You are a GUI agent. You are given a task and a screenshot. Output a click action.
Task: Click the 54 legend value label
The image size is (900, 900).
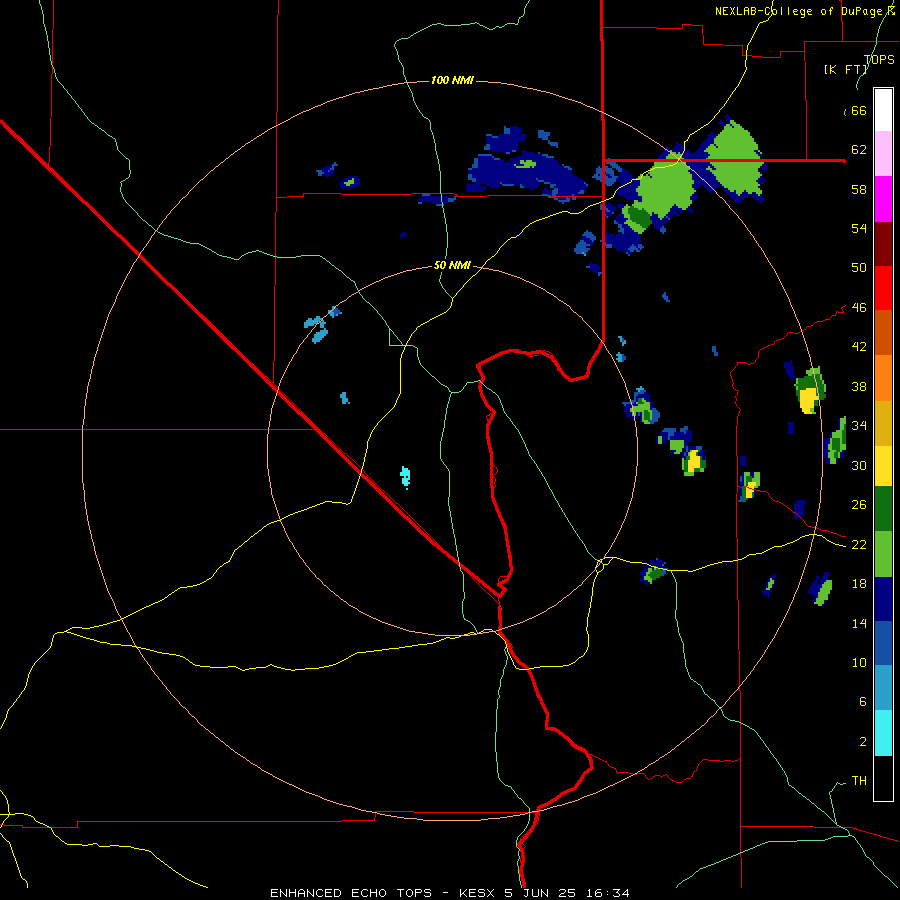[x=859, y=228]
